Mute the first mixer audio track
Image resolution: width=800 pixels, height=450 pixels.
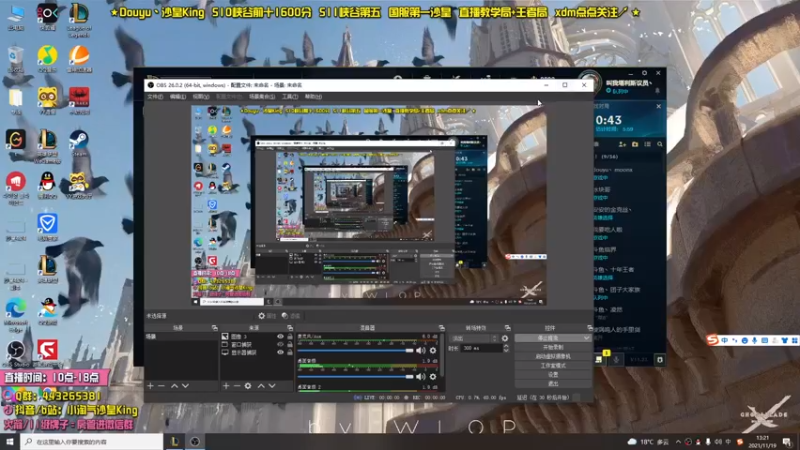420,351
